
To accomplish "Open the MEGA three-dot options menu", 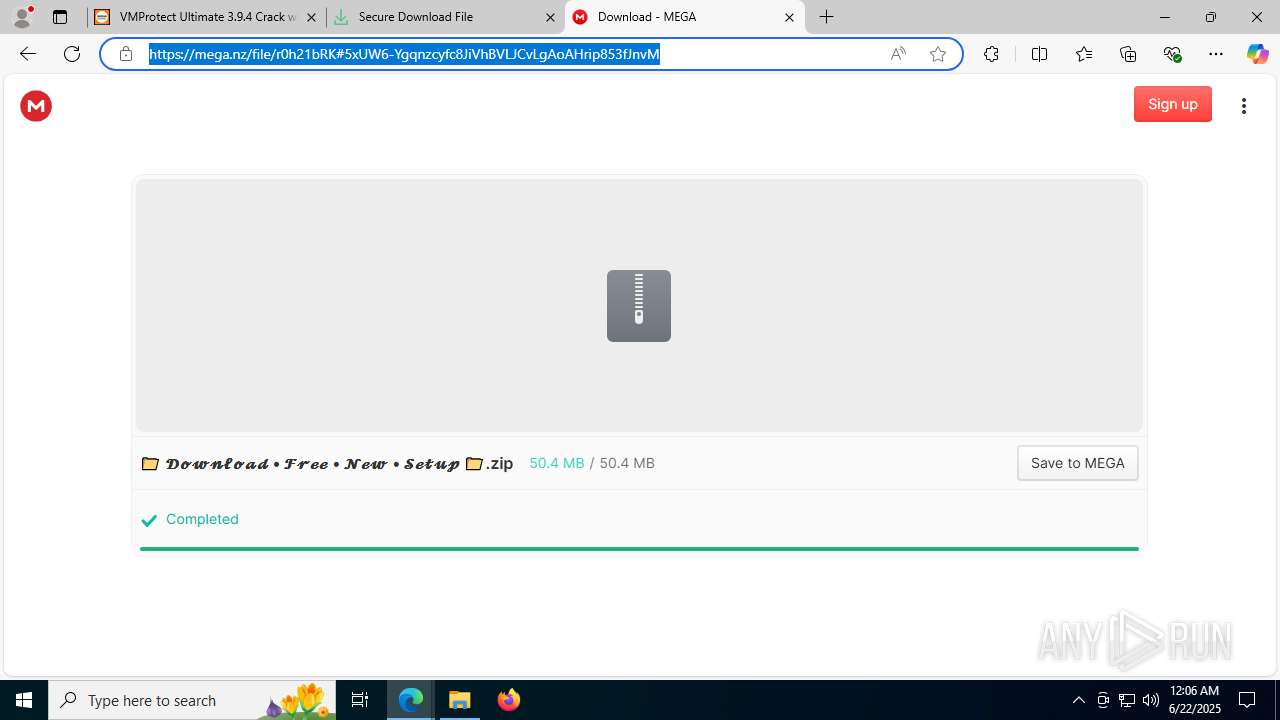I will pos(1243,106).
